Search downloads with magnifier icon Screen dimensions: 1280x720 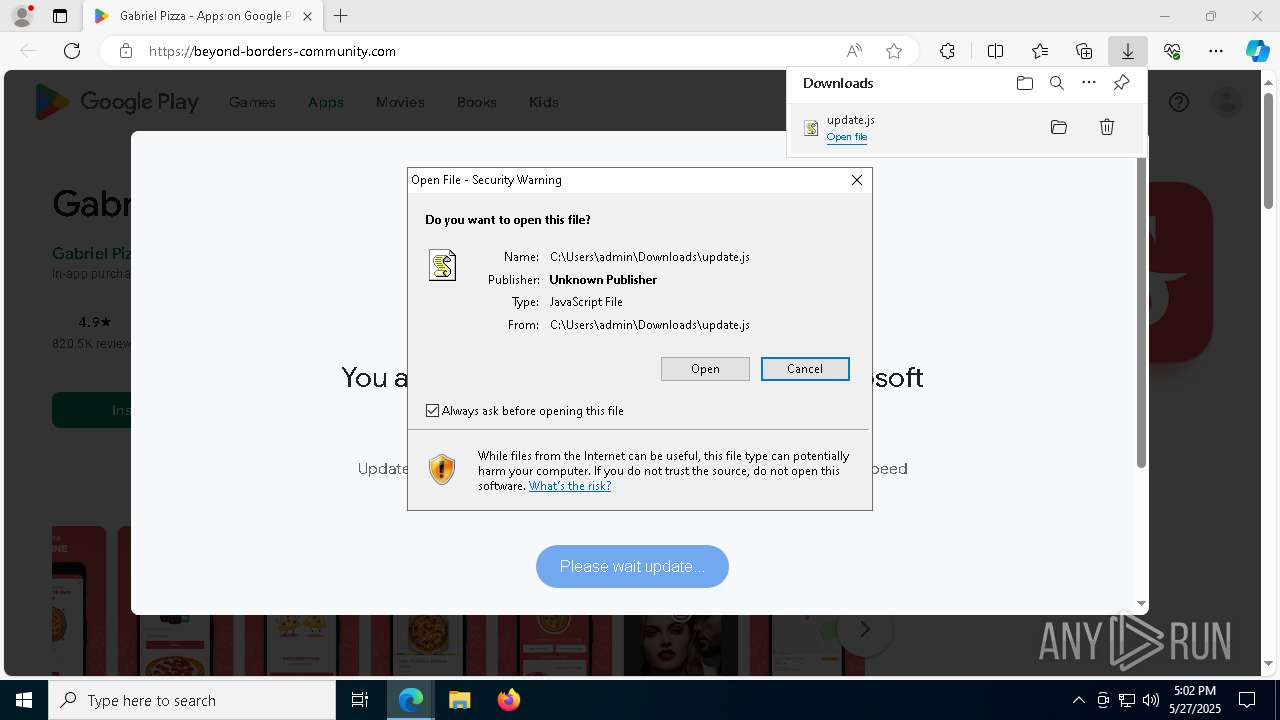click(x=1057, y=83)
